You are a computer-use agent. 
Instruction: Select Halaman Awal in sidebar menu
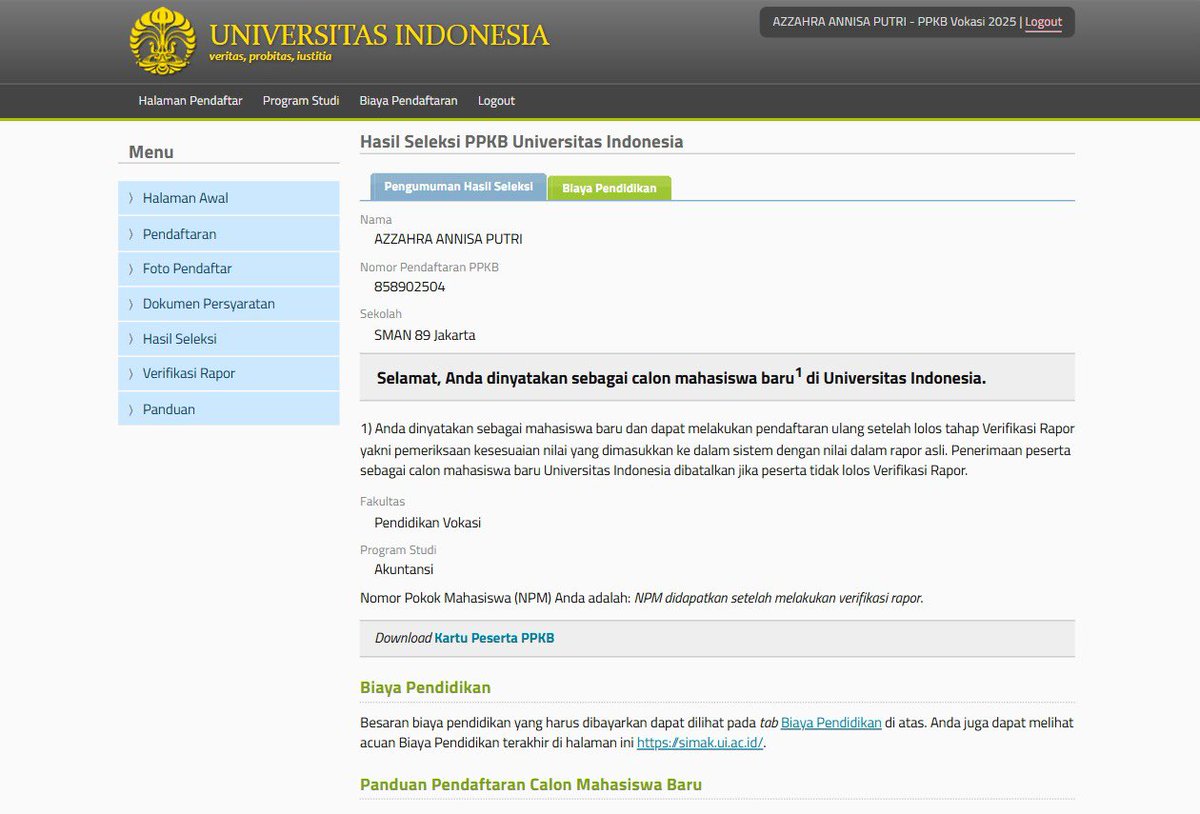(229, 198)
